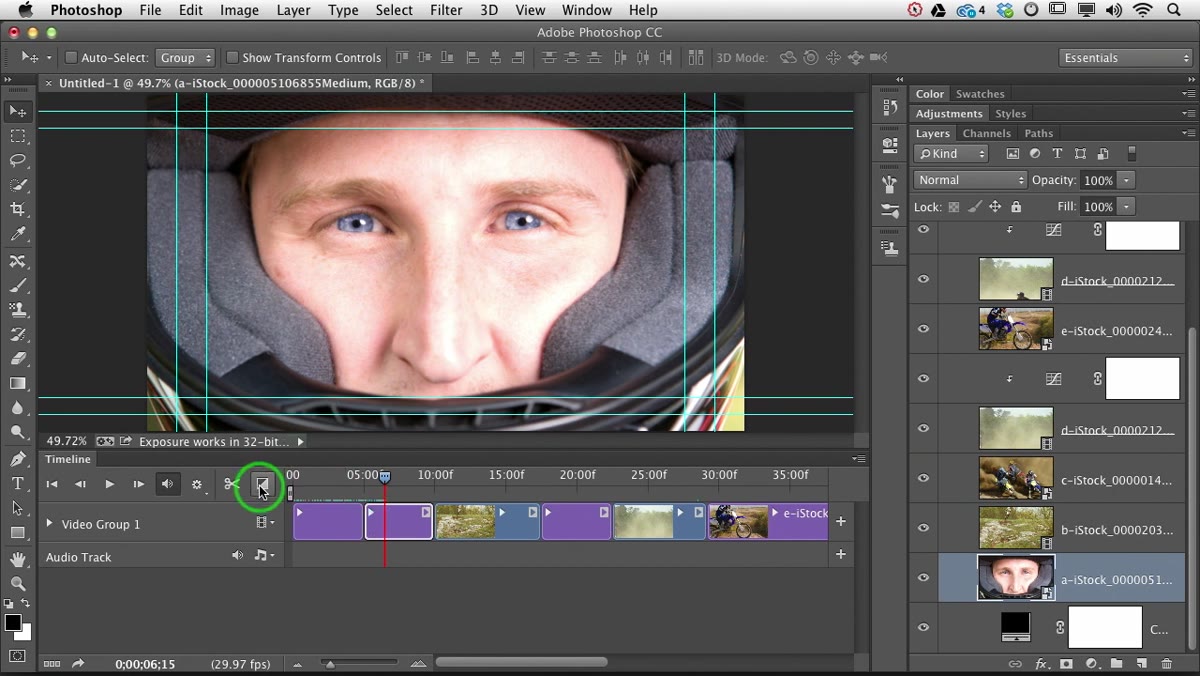Toggle visibility of e-iStock_0000024 layer
The width and height of the screenshot is (1200, 676).
tap(923, 329)
